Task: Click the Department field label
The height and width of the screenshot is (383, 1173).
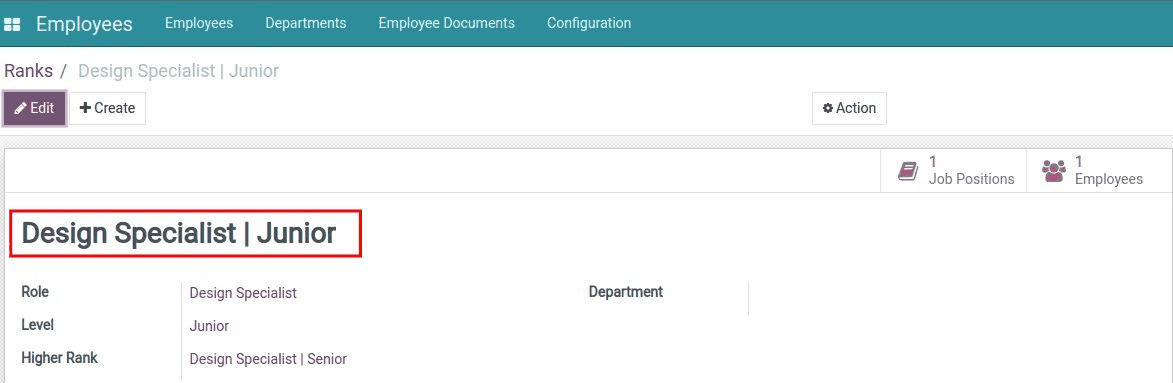Action: point(625,292)
